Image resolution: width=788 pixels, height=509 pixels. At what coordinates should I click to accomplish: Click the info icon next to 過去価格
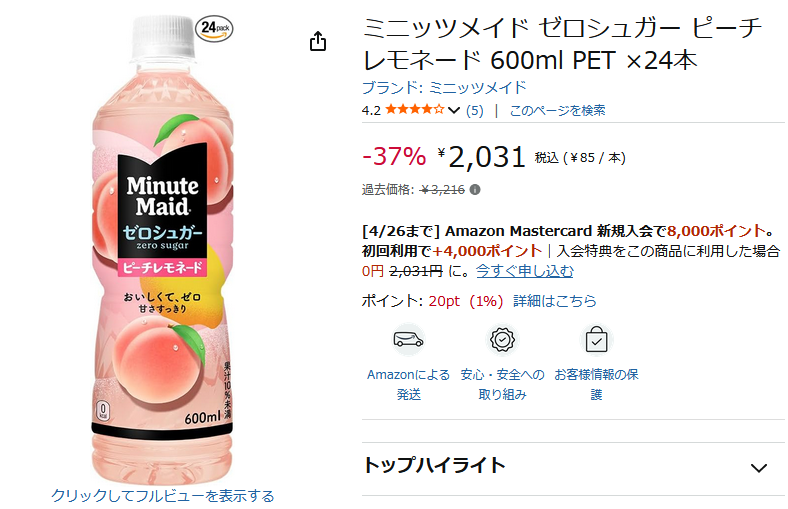[x=475, y=189]
